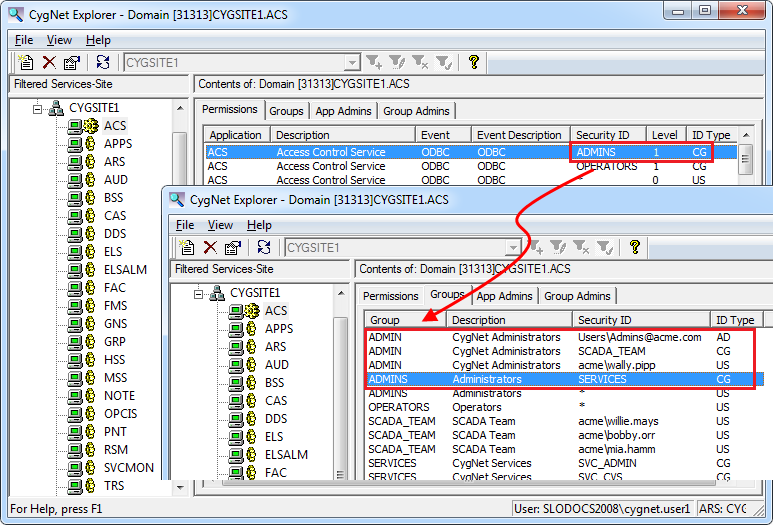Open Properties icon in the front window toolbar
Viewport: 773px width, 525px height.
click(x=233, y=247)
